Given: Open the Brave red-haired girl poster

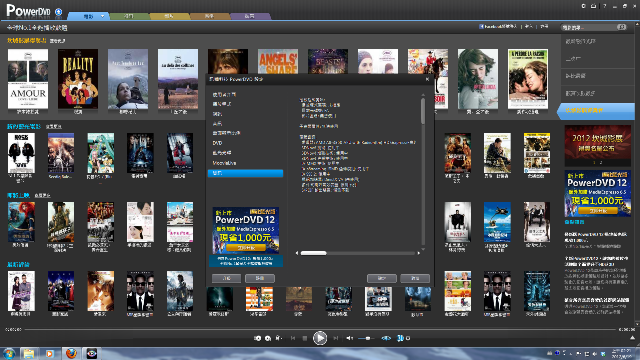Looking at the screenshot, I should 21,222.
